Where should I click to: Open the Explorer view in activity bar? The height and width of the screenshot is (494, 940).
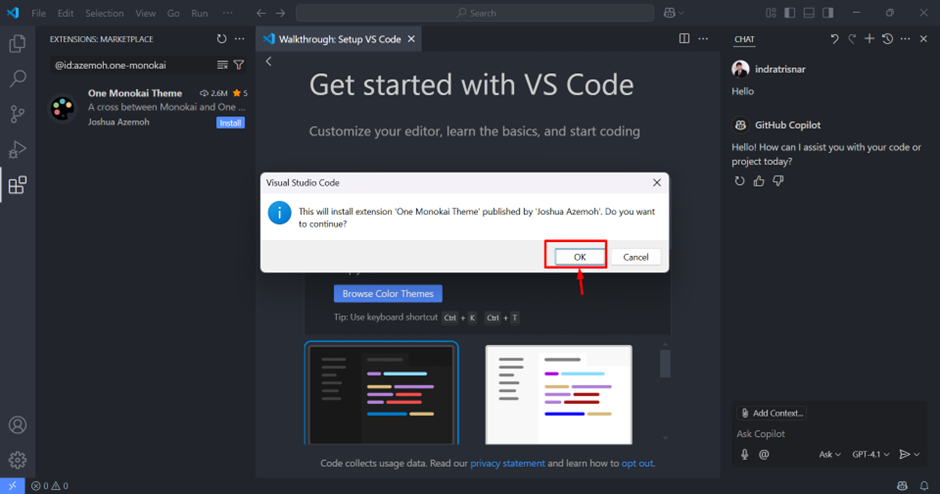[17, 43]
